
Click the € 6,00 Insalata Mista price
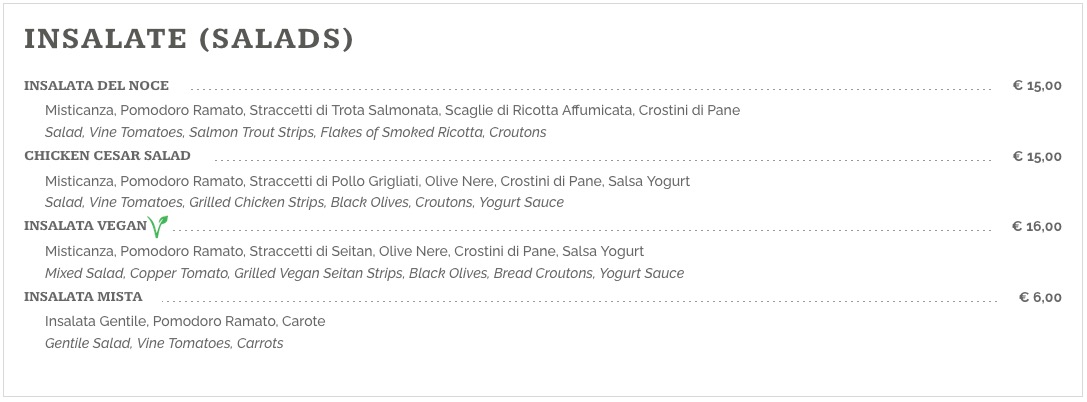[1041, 297]
